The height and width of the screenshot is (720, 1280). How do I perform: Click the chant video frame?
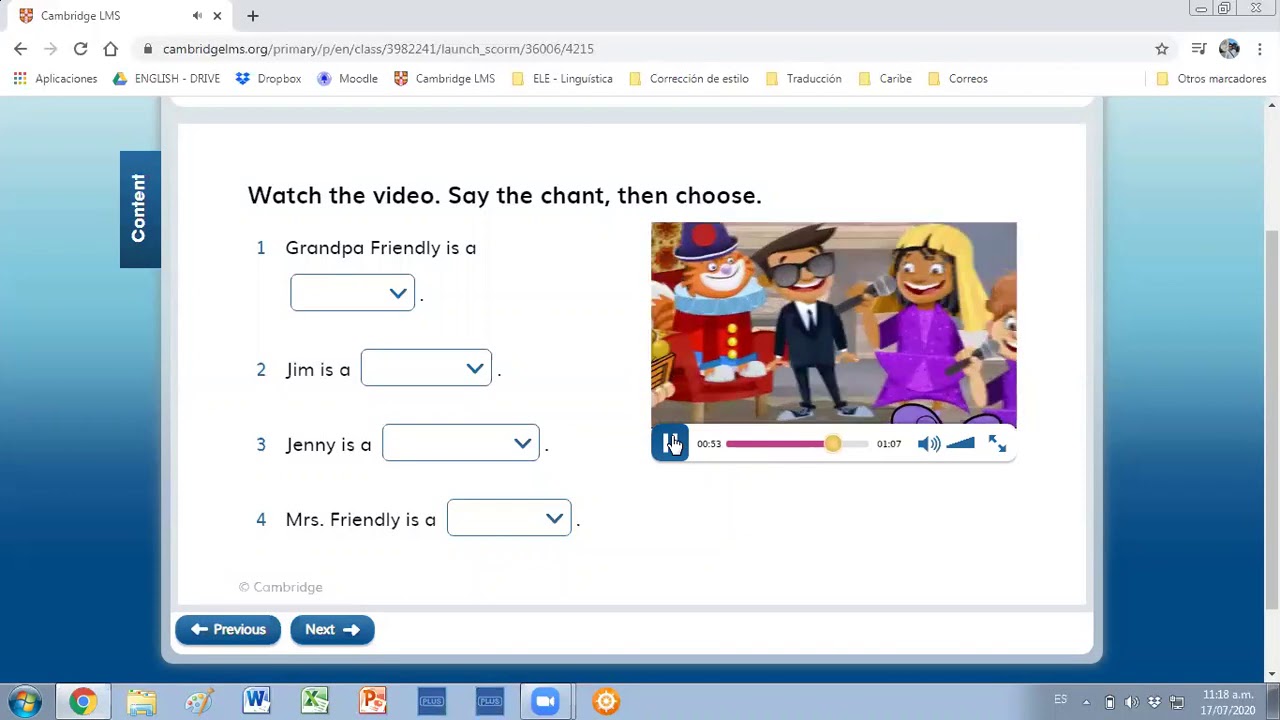click(x=833, y=324)
